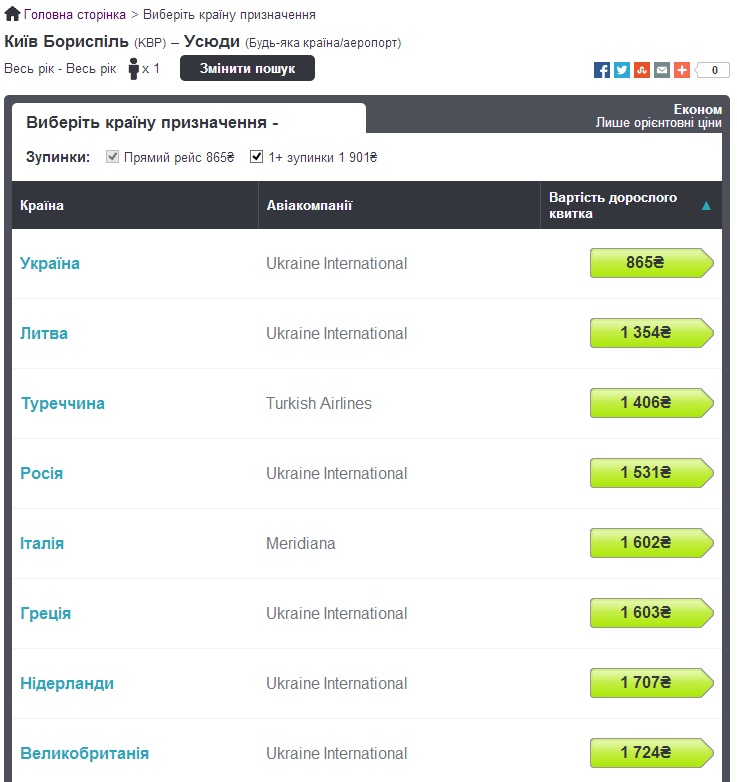Viewport: 737px width, 782px height.
Task: Click the share counter bubble
Action: (713, 70)
